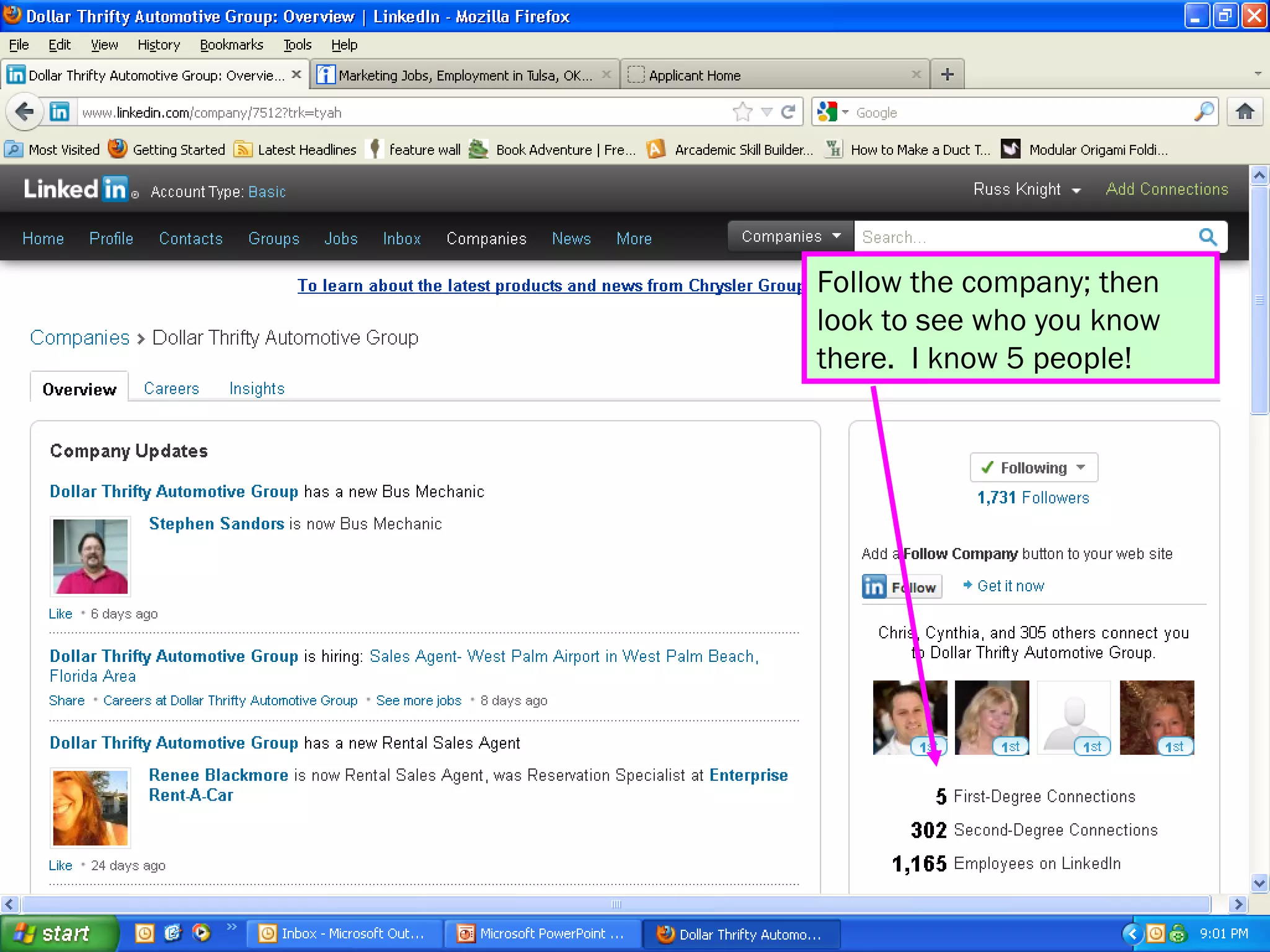Switch to the Insights tab
1270x952 pixels.
coord(257,389)
